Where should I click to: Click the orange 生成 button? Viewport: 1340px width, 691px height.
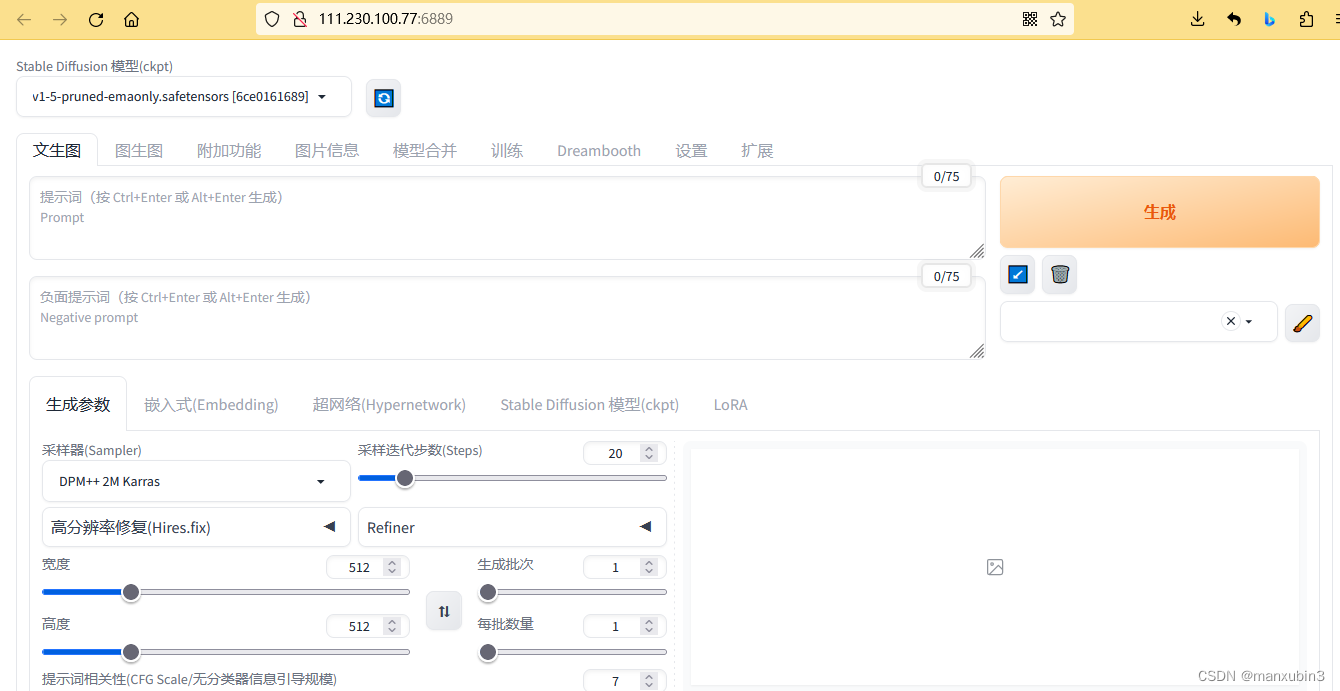point(1160,212)
